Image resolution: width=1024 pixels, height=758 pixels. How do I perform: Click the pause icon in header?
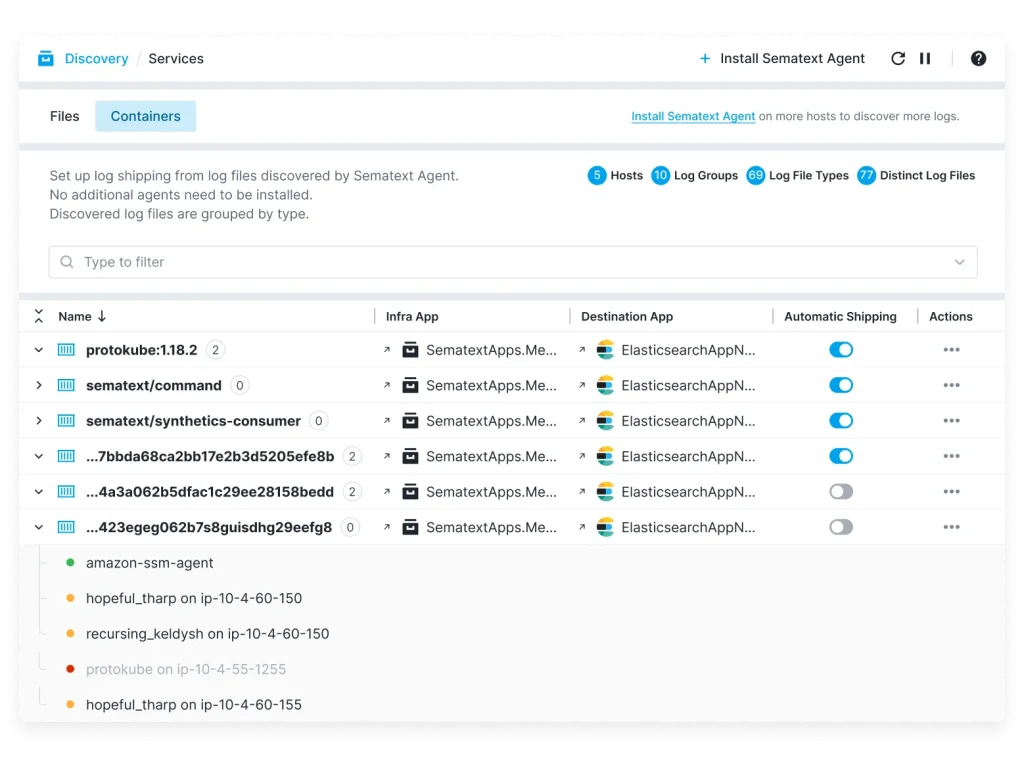tap(925, 59)
